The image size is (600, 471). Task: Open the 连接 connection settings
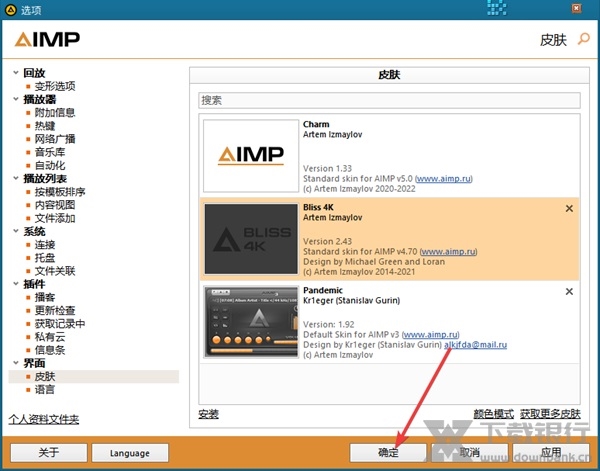click(x=45, y=244)
